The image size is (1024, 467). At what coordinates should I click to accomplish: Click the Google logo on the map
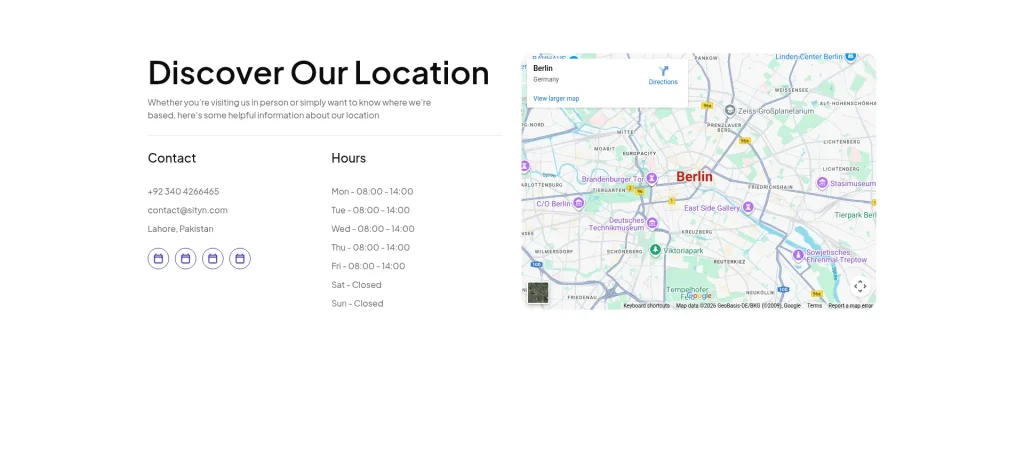coord(699,296)
